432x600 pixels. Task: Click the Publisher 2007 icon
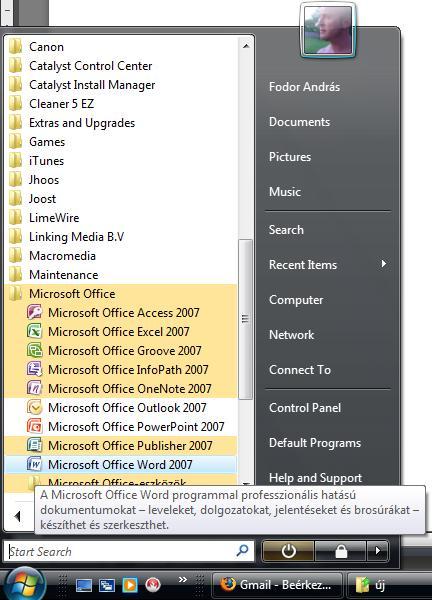coord(34,445)
